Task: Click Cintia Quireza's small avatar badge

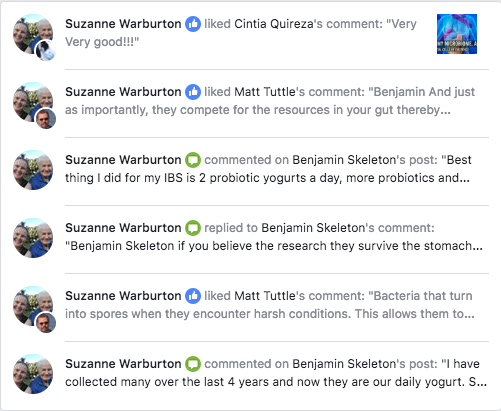Action: click(45, 51)
